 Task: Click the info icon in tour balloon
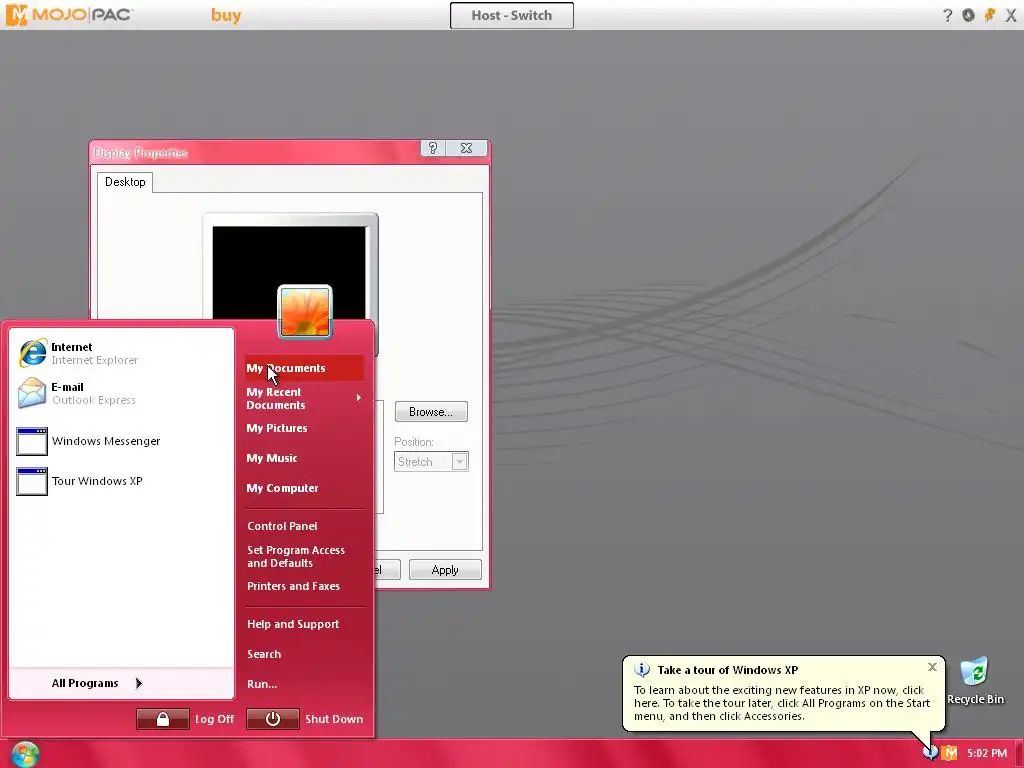tap(642, 670)
